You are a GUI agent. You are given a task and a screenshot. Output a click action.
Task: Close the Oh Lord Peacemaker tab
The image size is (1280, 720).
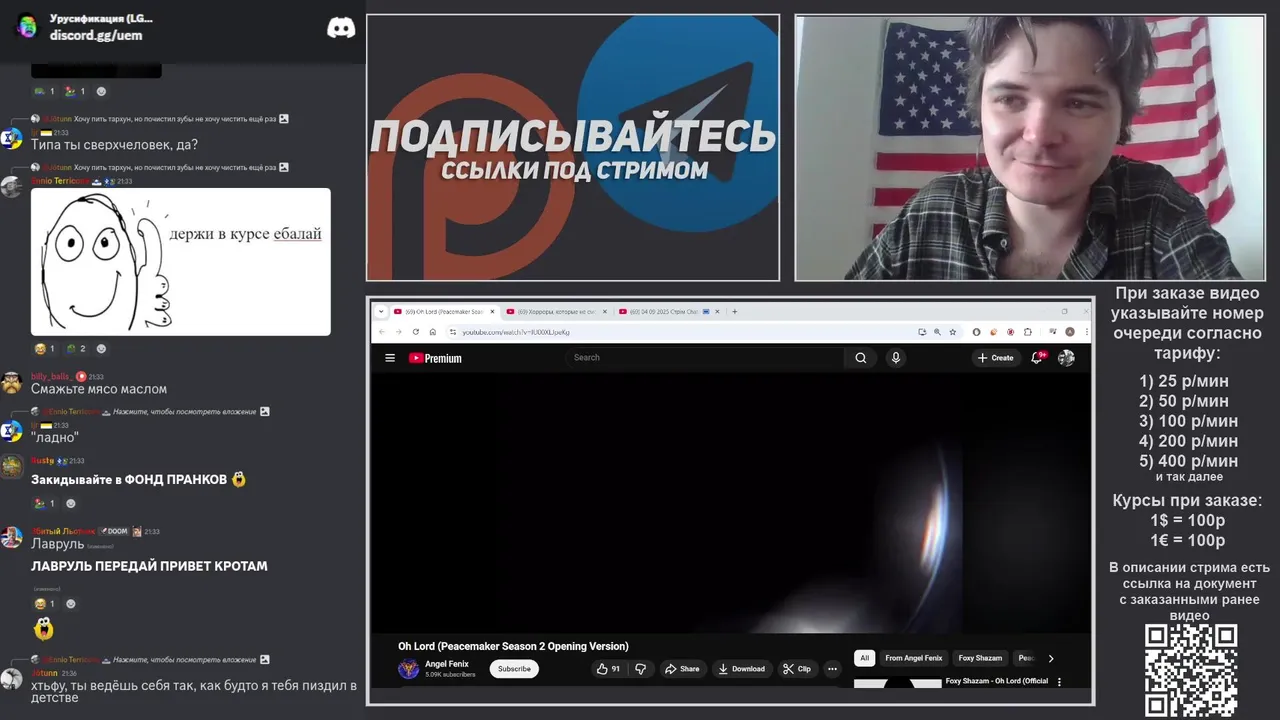point(492,311)
